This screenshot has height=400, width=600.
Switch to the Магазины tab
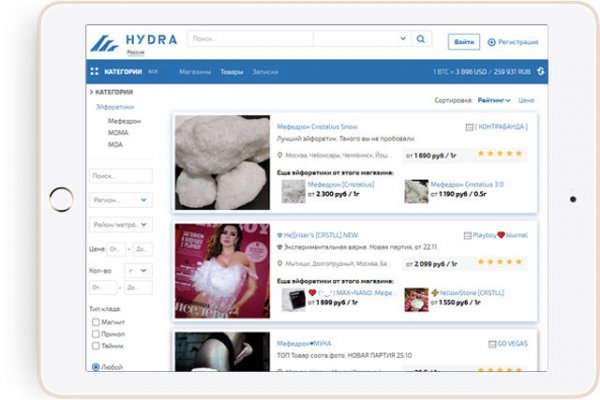pyautogui.click(x=194, y=72)
